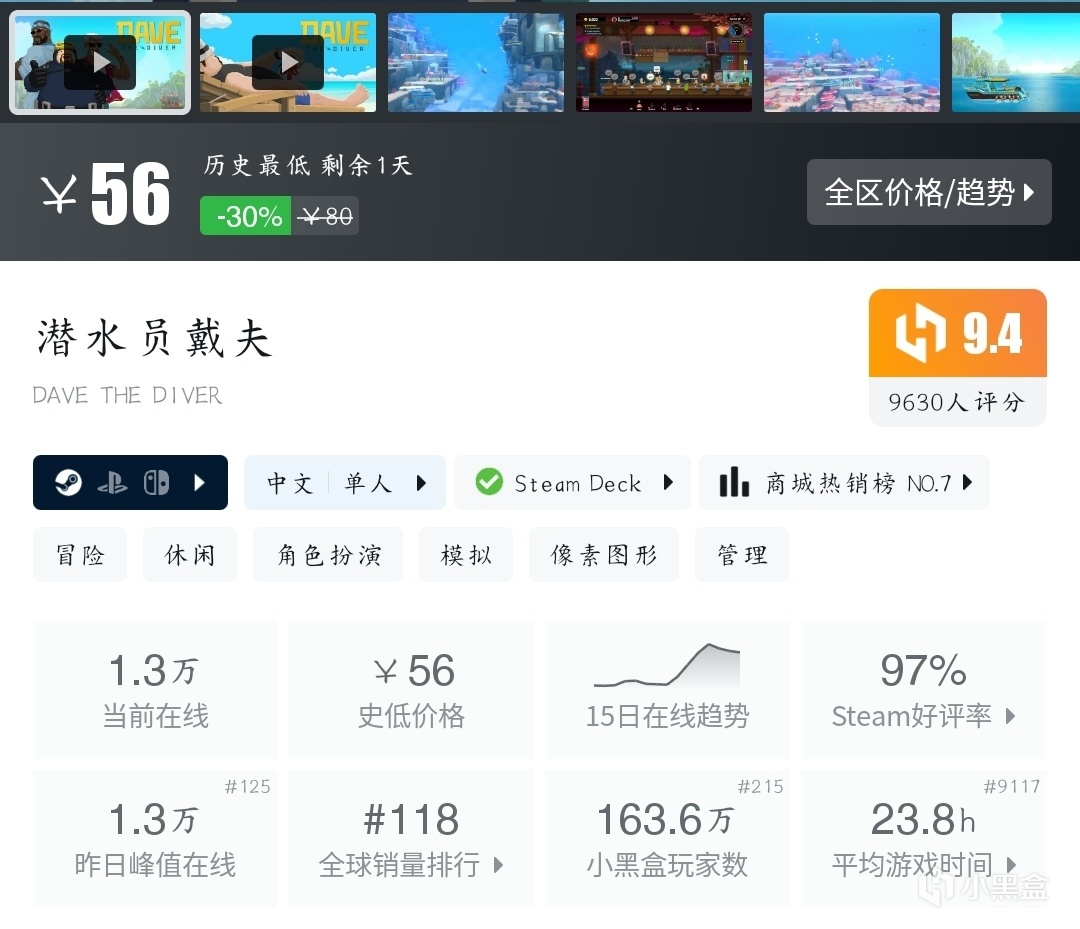Play the first Dave the Diver trailer video
This screenshot has height=929, width=1080.
point(100,62)
